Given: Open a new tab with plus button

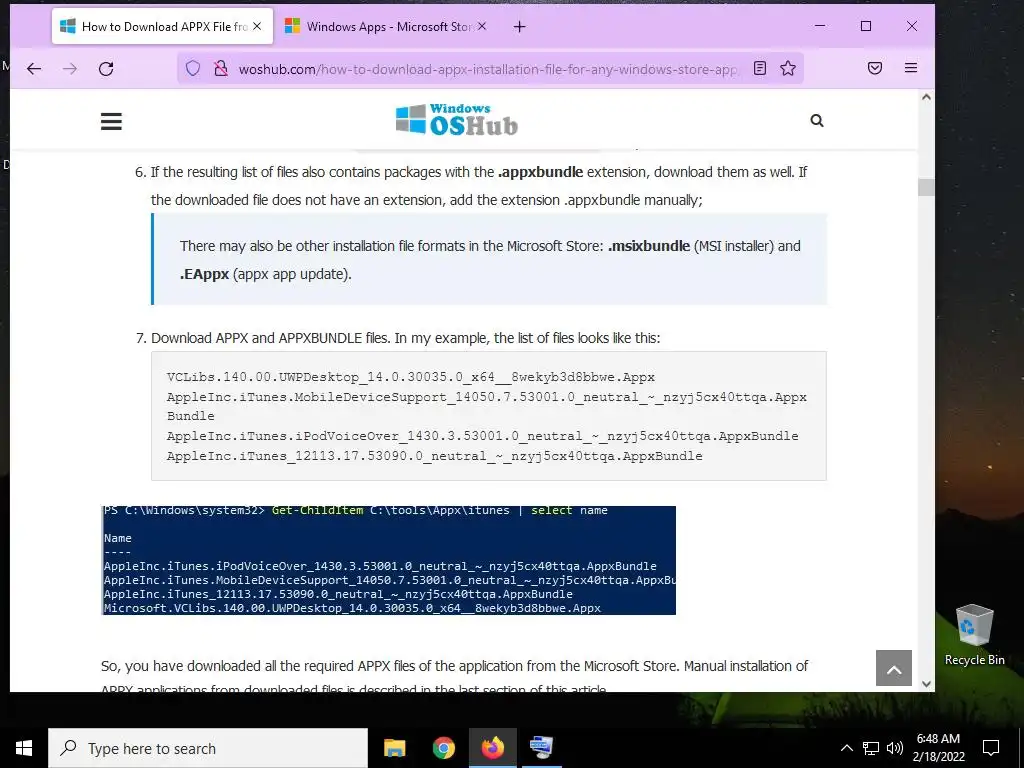Looking at the screenshot, I should tap(519, 27).
